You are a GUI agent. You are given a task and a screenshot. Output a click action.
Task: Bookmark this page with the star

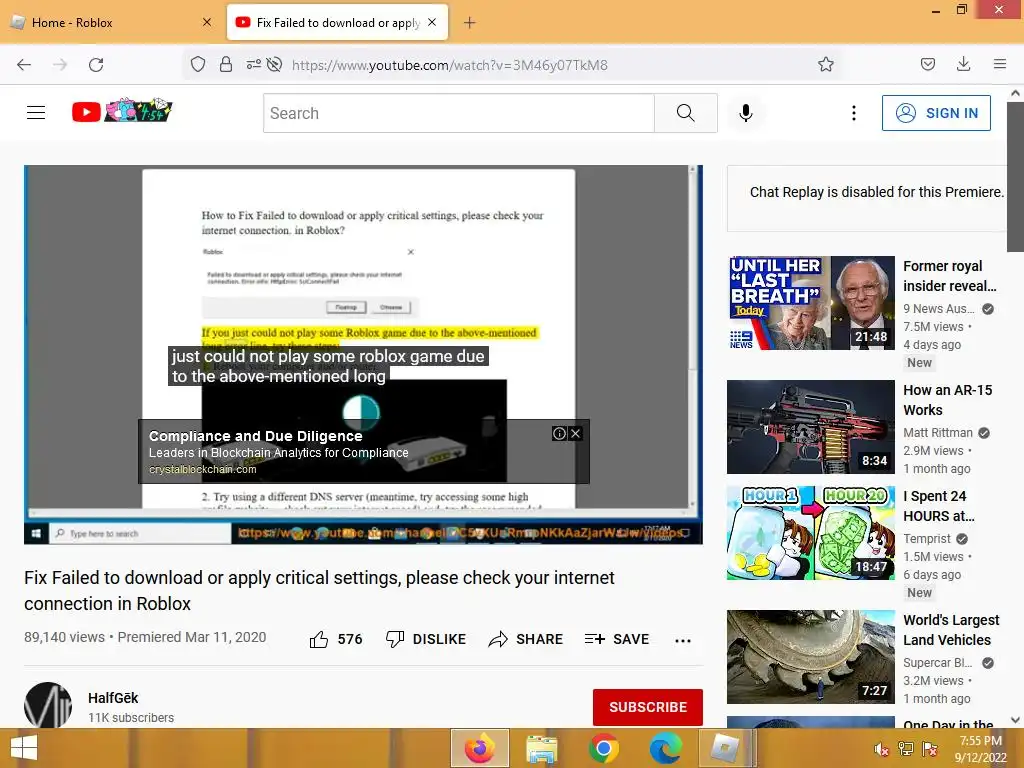coord(825,65)
